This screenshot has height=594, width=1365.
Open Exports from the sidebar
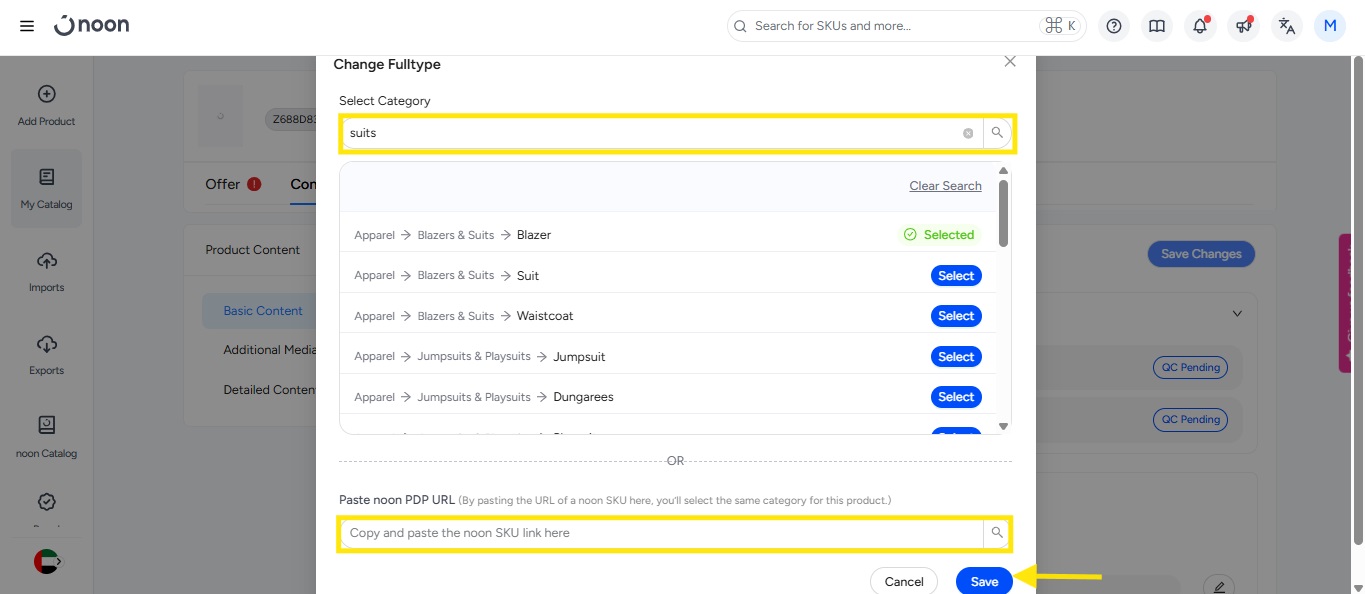46,354
